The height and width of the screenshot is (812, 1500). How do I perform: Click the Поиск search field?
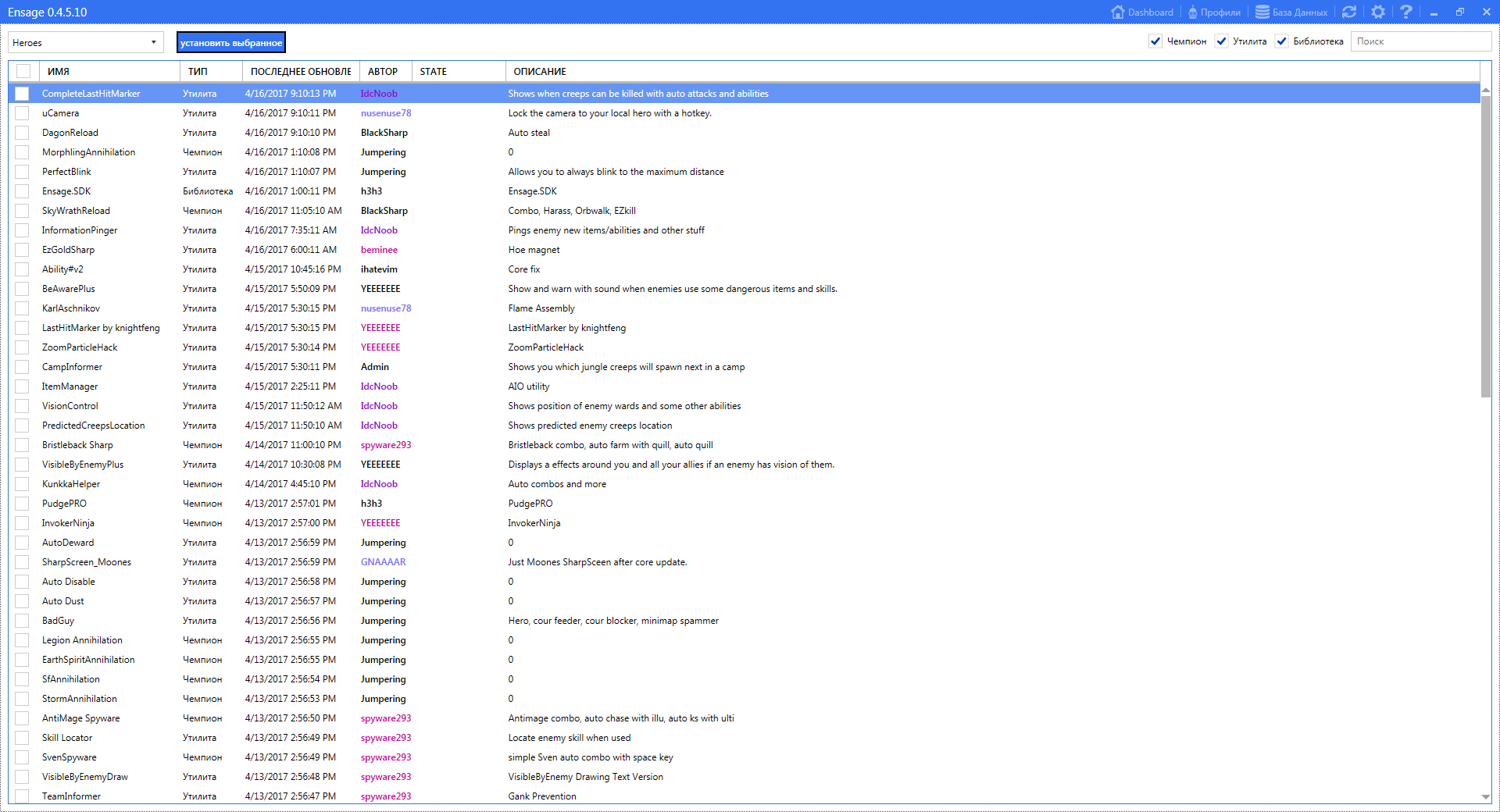(1421, 41)
